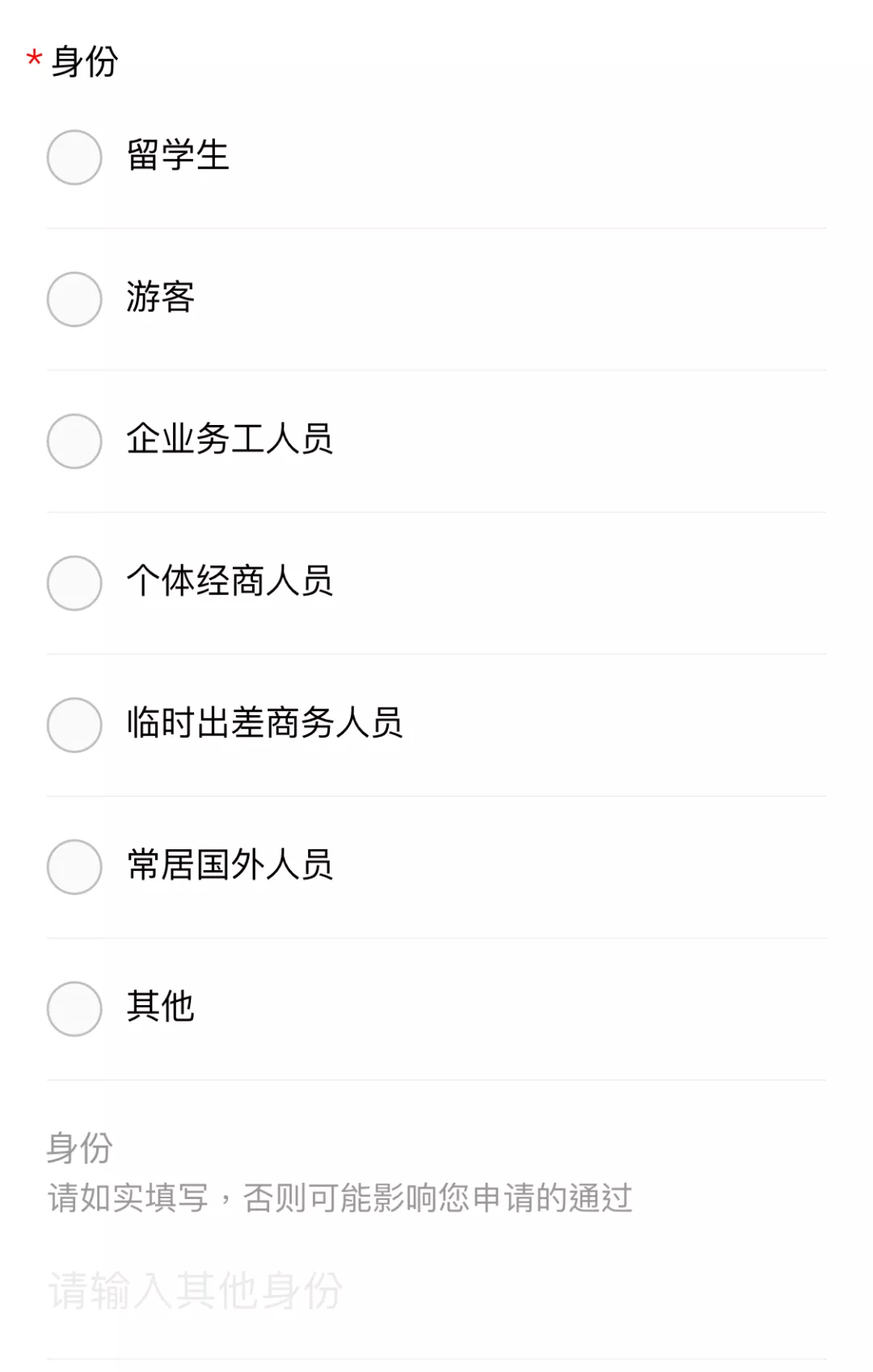Select the 临时出差商务人员 radio circle
873x1372 pixels.
[x=74, y=725]
